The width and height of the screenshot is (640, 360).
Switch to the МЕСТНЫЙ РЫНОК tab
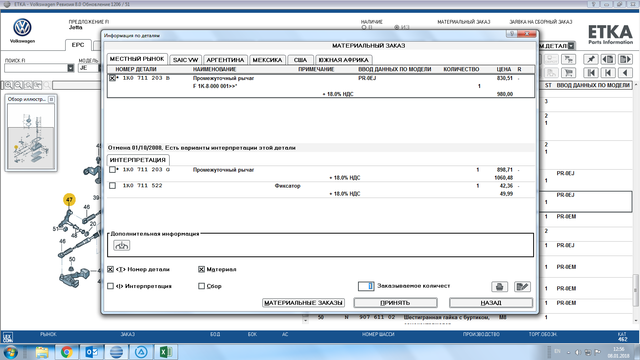point(137,59)
